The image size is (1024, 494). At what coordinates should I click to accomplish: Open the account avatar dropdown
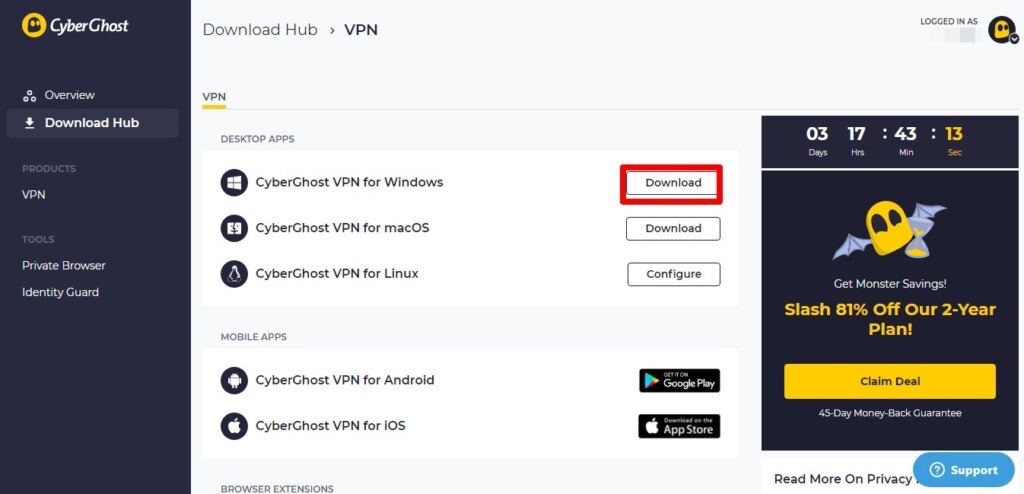1002,30
